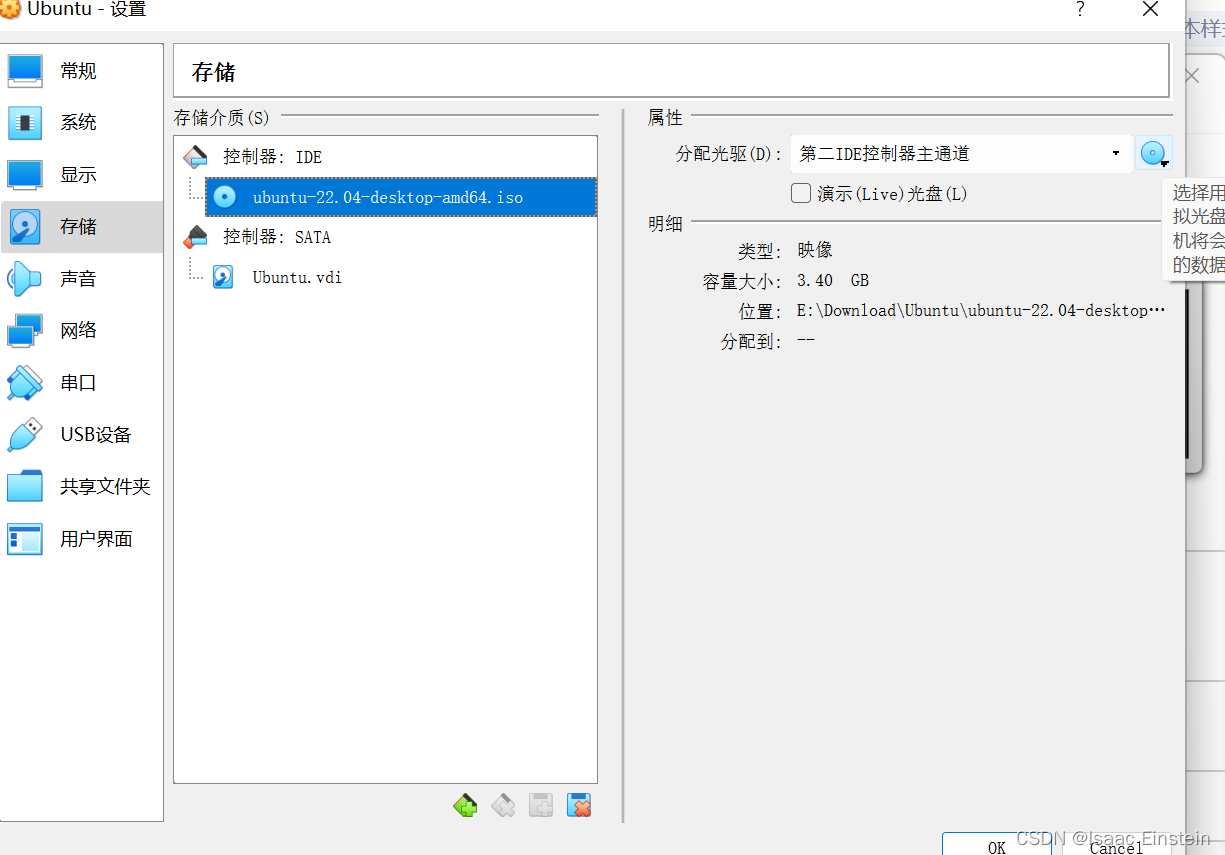Close the Ubuntu 设置 window
The height and width of the screenshot is (855, 1225).
coord(1151,10)
